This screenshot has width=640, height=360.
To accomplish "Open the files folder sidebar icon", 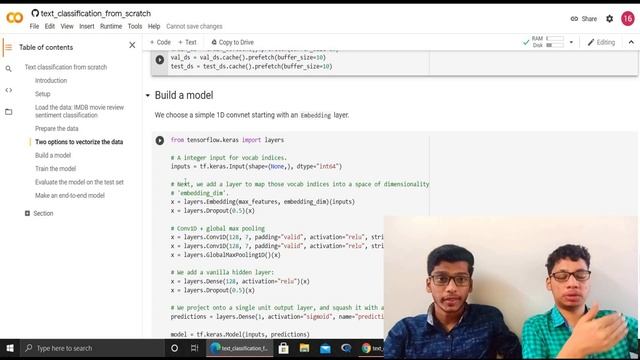I will coord(9,111).
